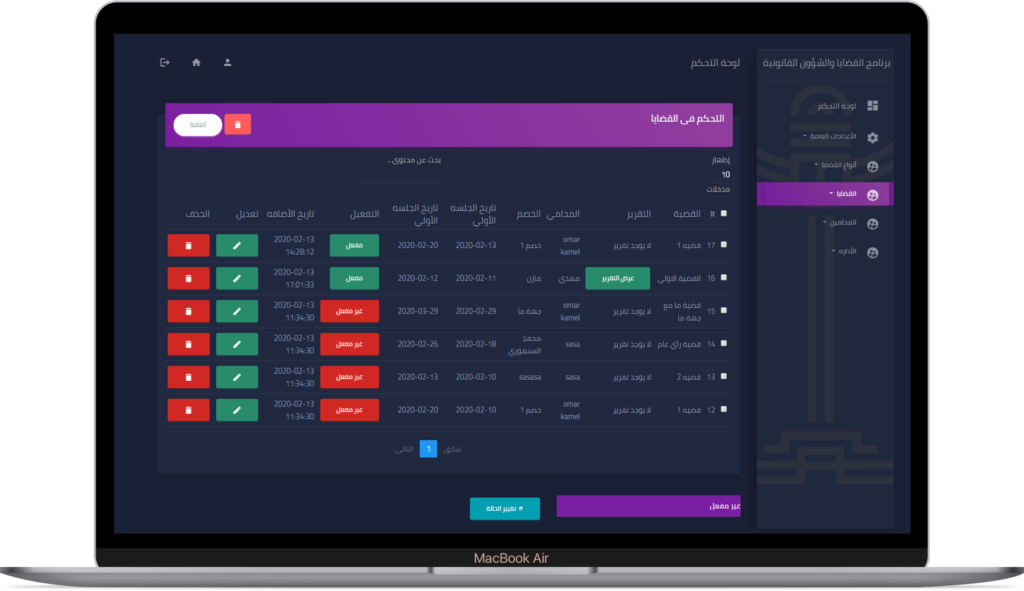Click the dashboard grid icon in sidebar
1024x591 pixels.
coord(872,106)
